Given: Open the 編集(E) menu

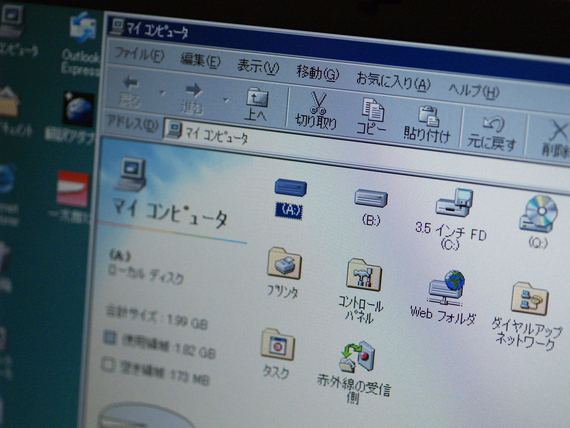Looking at the screenshot, I should click(200, 60).
